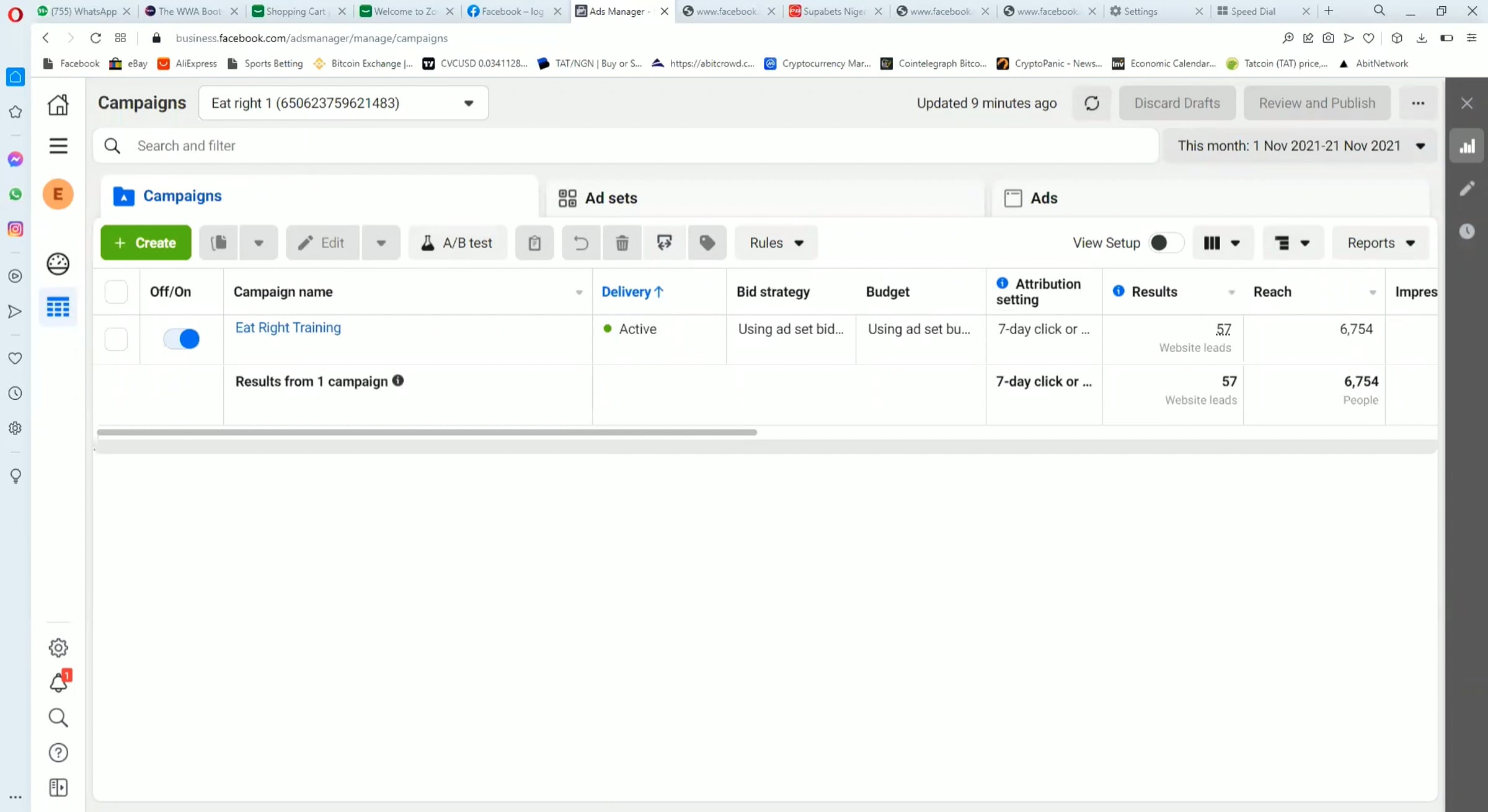
Task: Click the horizontal table scrollbar
Action: 427,432
